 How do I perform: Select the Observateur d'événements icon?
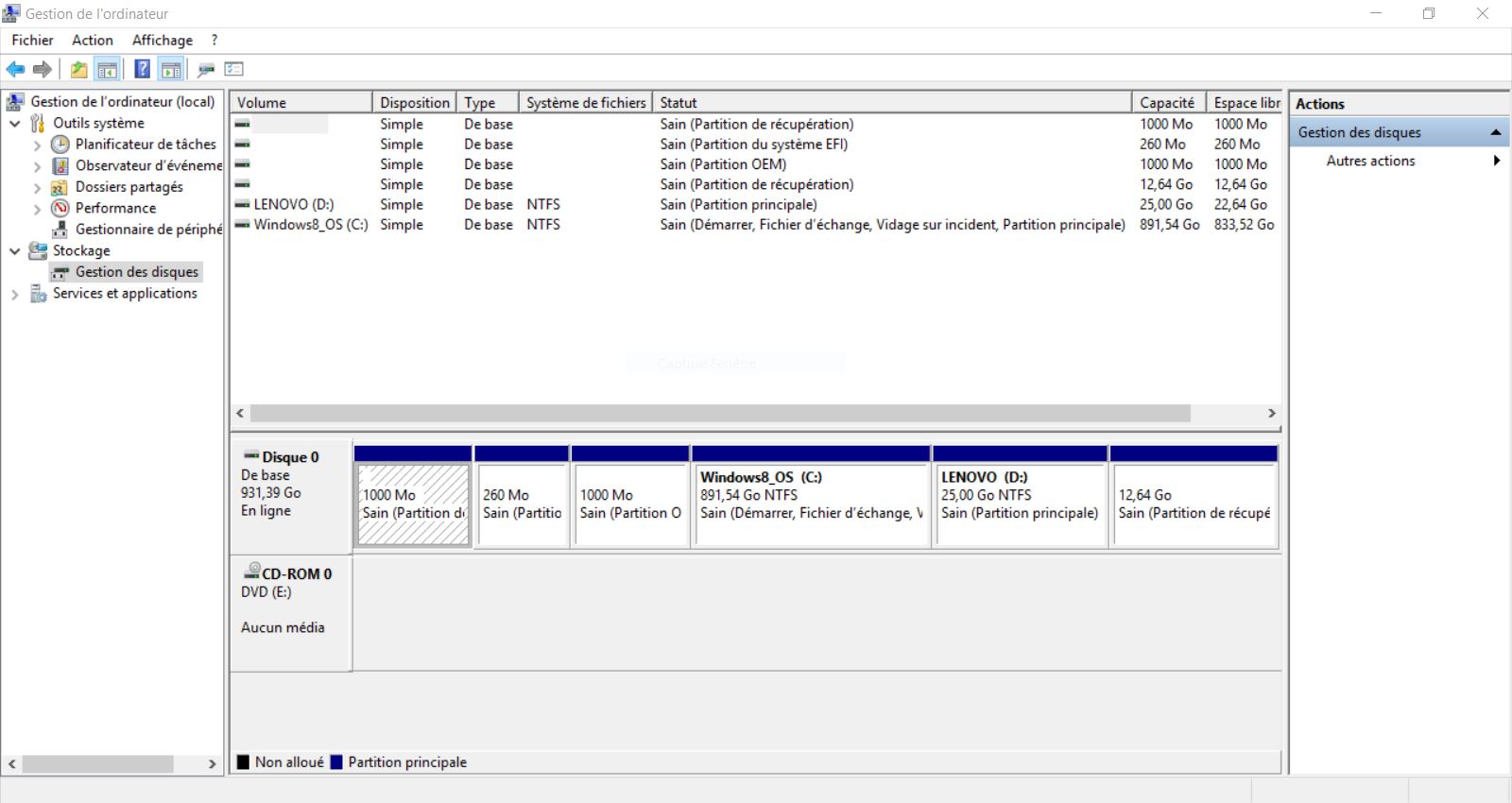(60, 165)
